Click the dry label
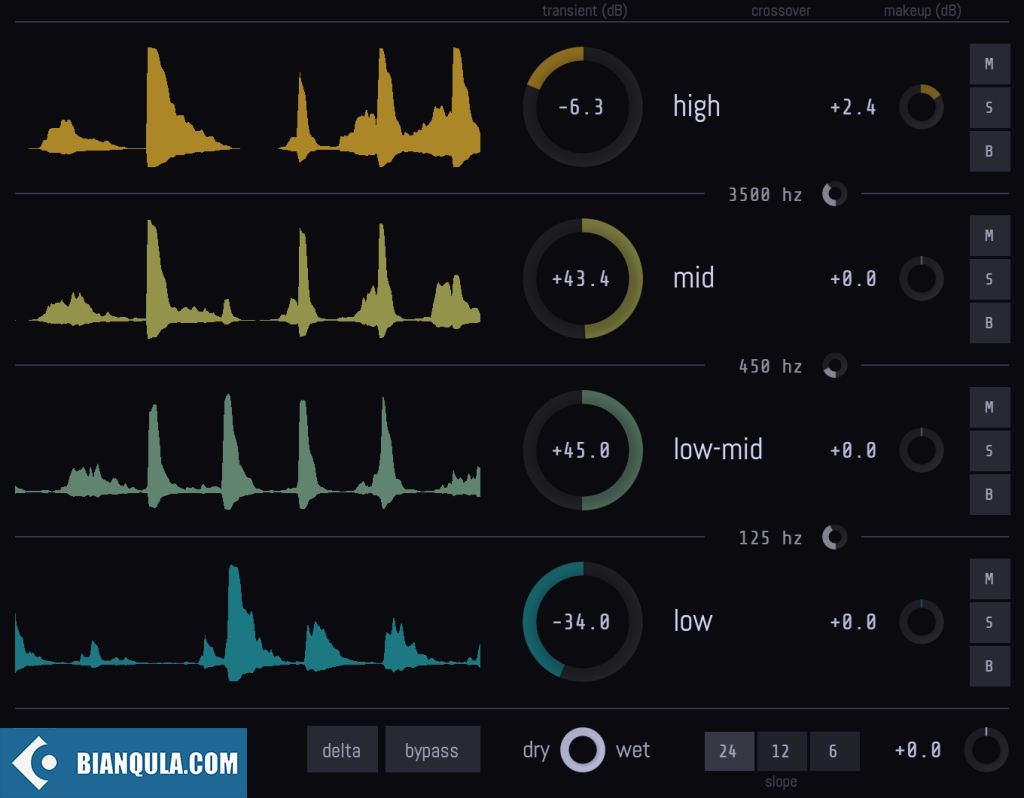Viewport: 1024px width, 798px height. tap(536, 750)
